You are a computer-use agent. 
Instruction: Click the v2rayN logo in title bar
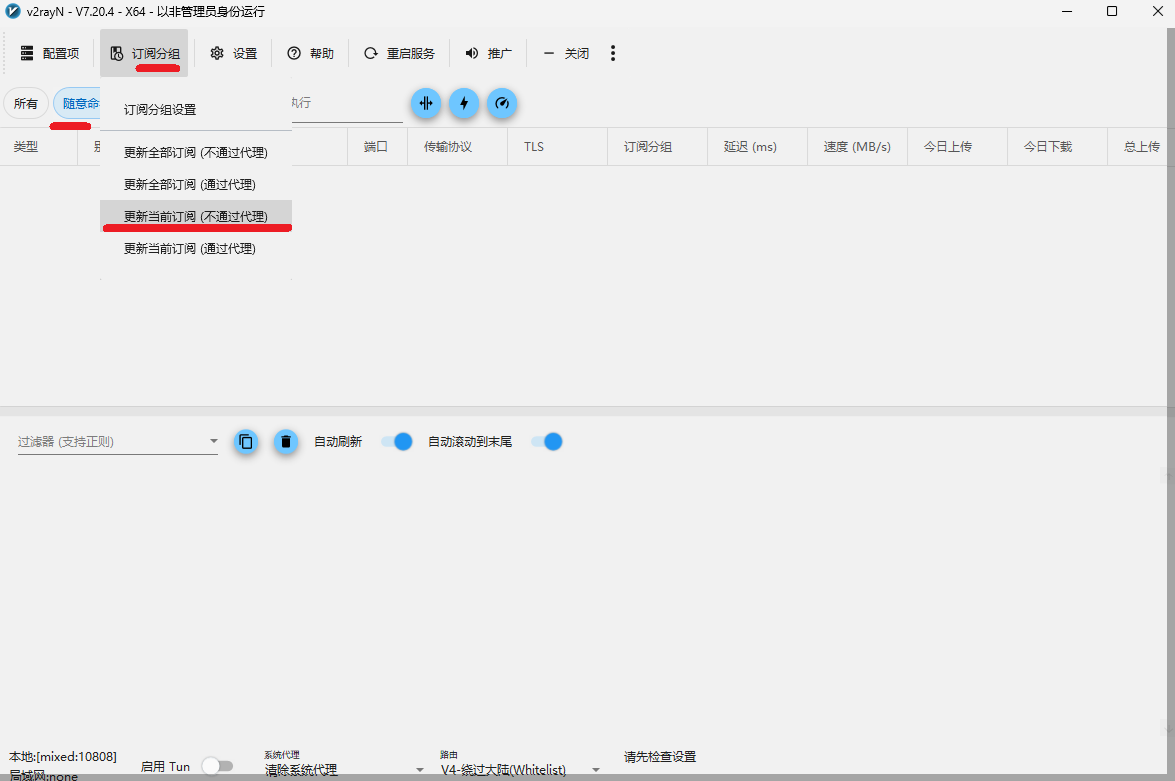click(13, 11)
